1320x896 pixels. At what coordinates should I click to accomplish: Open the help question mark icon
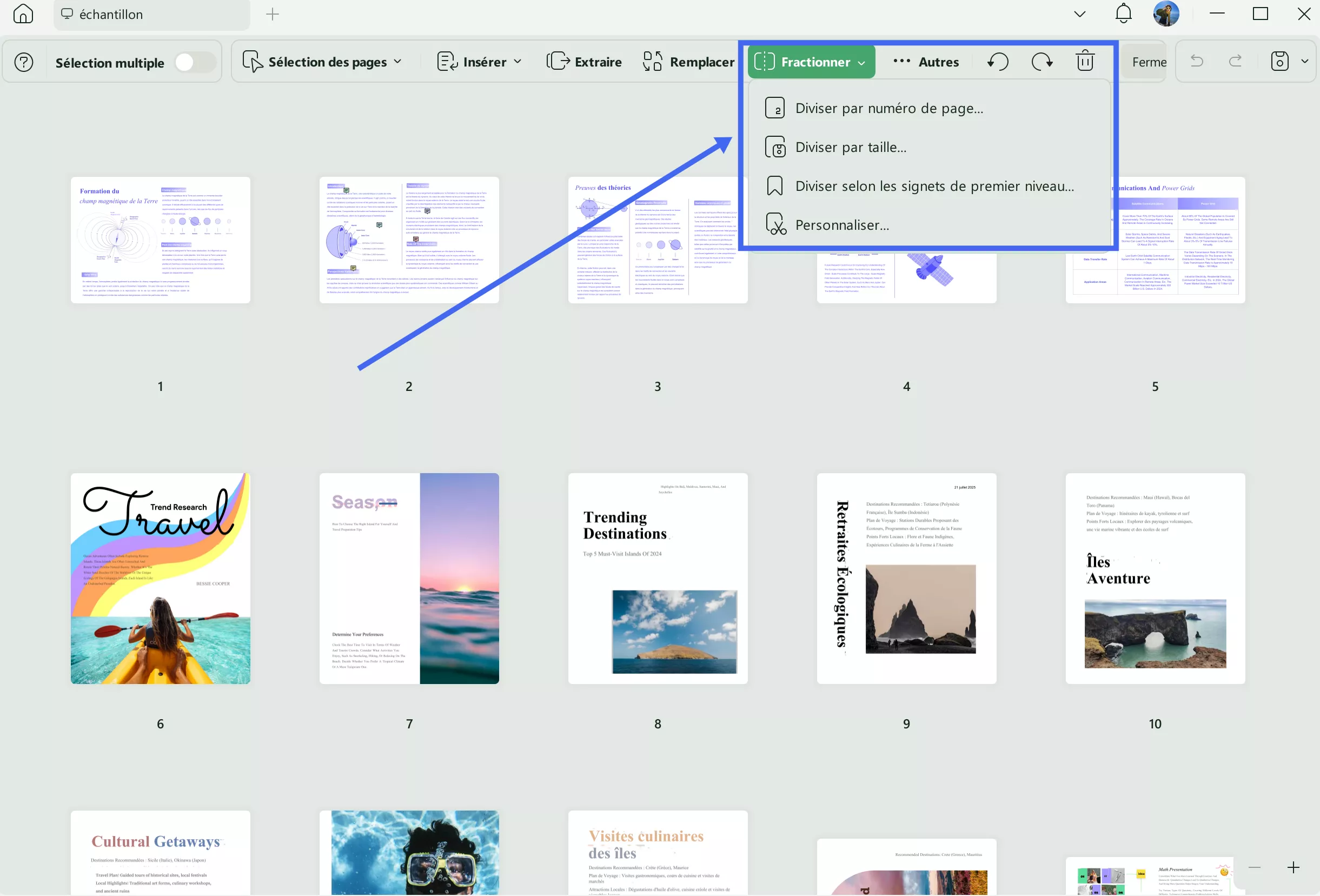click(24, 62)
